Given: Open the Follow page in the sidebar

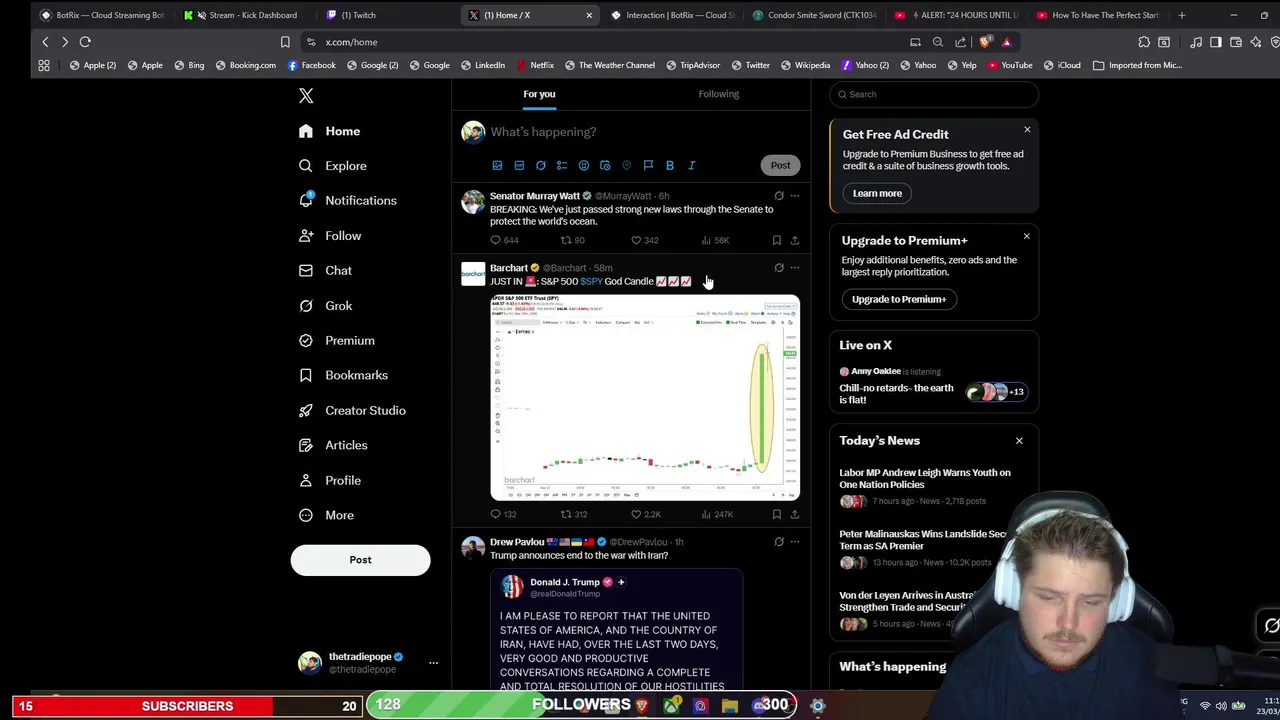Looking at the screenshot, I should pos(329,236).
